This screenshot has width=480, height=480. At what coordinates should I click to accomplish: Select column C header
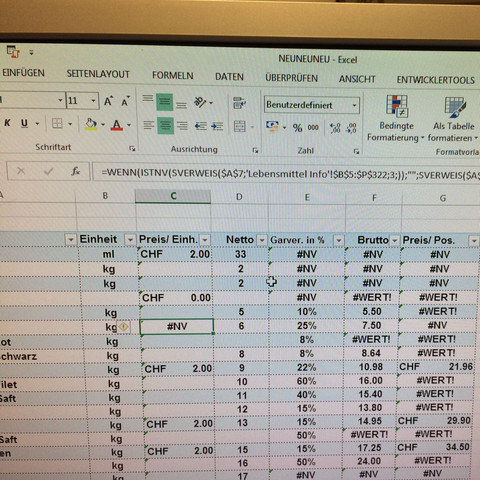[x=173, y=196]
